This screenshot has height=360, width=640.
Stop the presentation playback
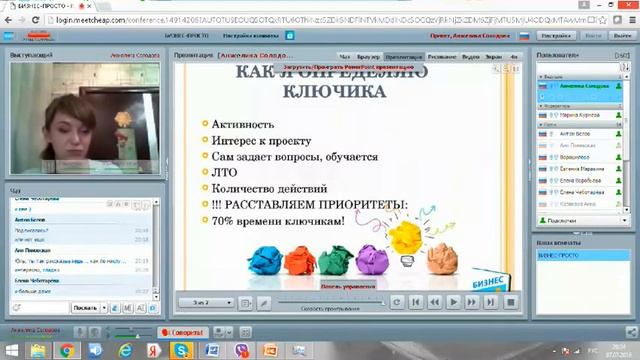[x=510, y=302]
